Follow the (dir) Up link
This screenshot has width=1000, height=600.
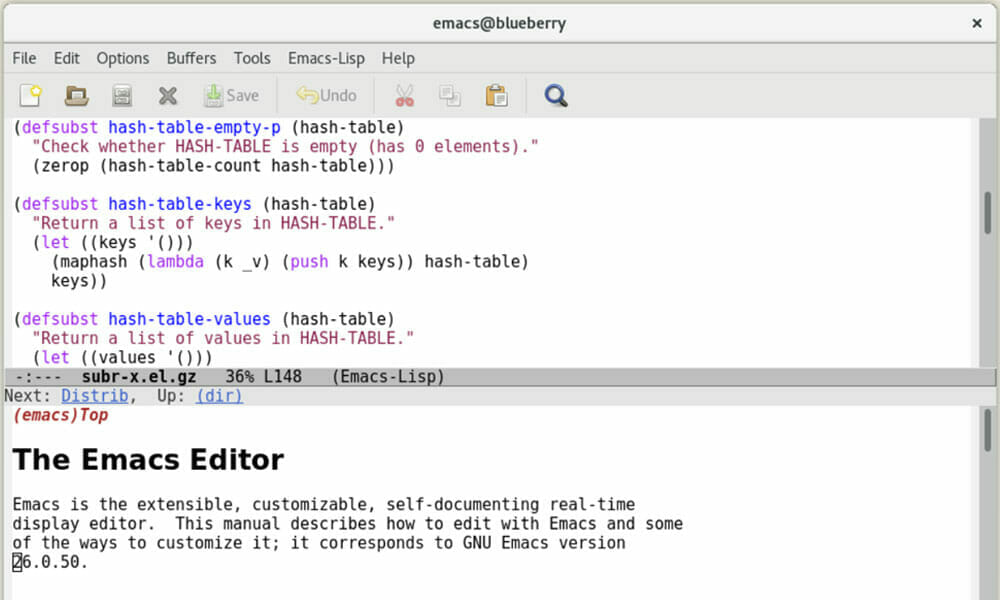pyautogui.click(x=219, y=396)
